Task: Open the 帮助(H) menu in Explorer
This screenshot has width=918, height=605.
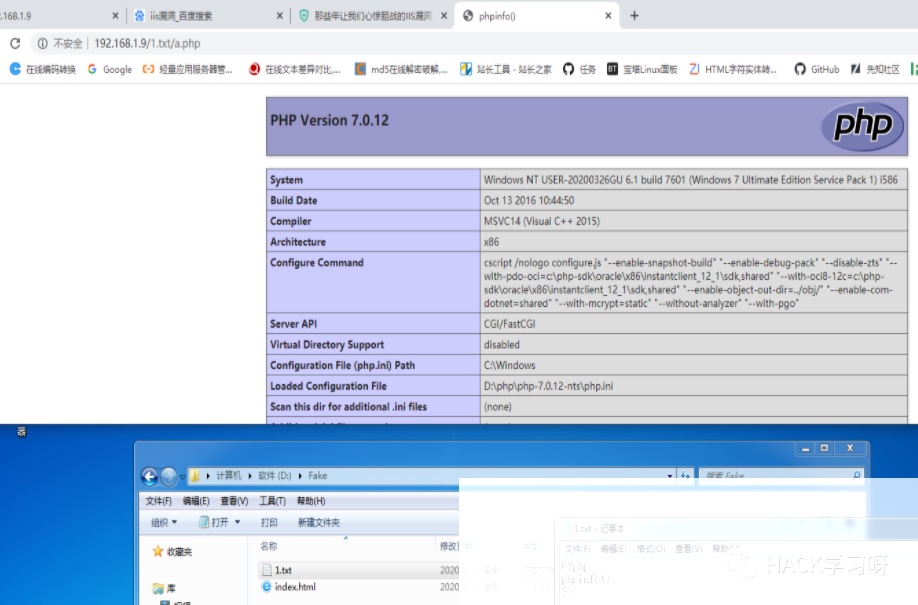Action: coord(311,501)
